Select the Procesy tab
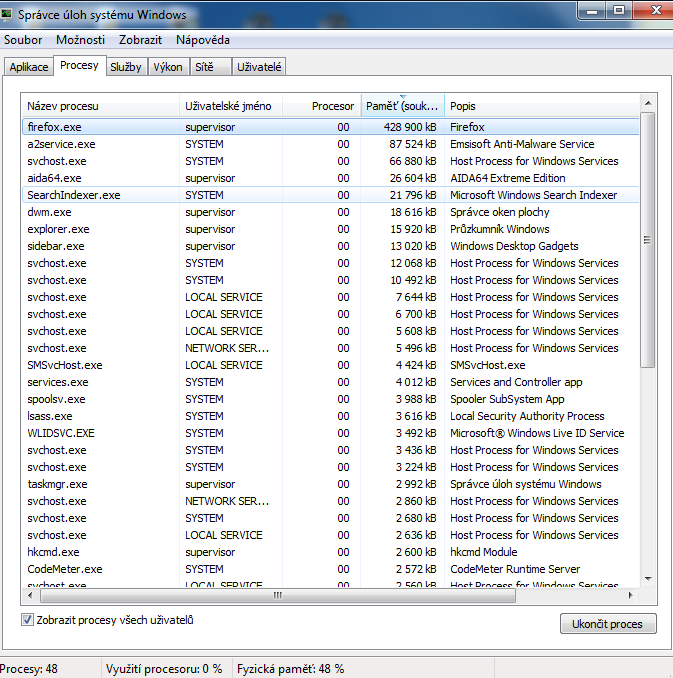The image size is (673, 678). (x=79, y=65)
